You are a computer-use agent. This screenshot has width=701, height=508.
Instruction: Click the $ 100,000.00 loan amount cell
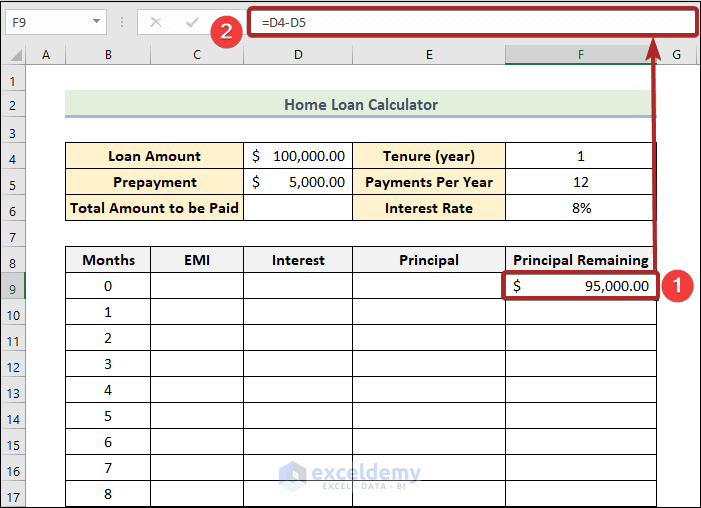[x=298, y=156]
